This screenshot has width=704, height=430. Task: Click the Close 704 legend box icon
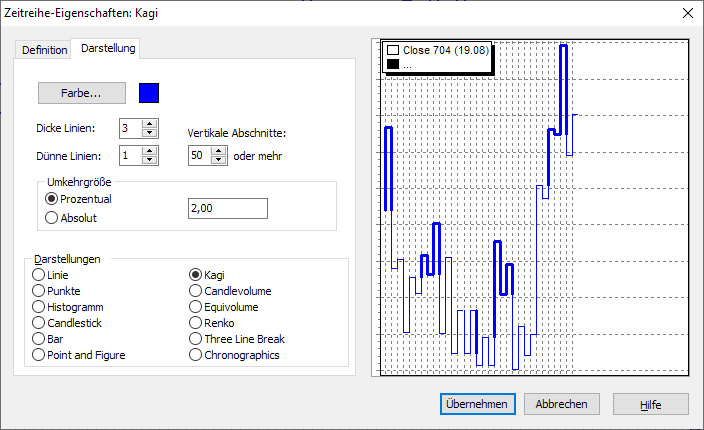coord(393,49)
